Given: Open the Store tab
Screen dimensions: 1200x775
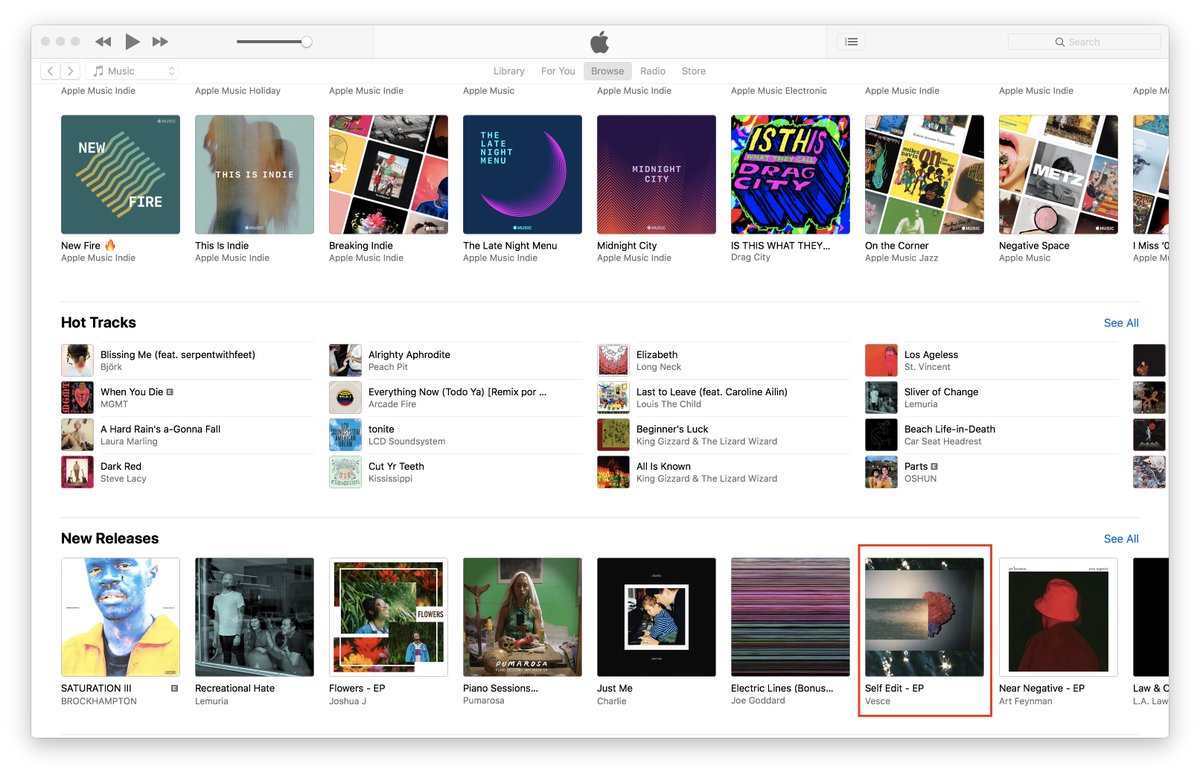Looking at the screenshot, I should [694, 71].
